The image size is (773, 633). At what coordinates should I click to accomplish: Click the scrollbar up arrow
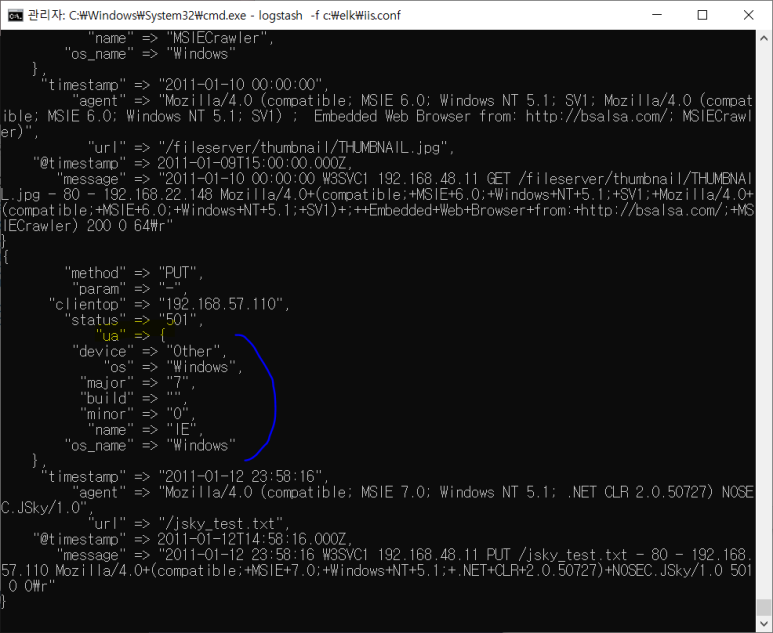pyautogui.click(x=764, y=38)
